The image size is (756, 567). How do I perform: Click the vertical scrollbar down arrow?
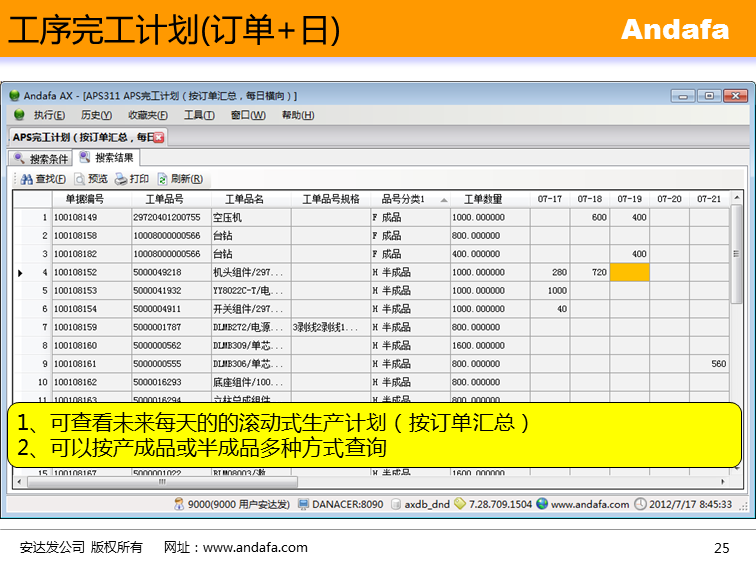pyautogui.click(x=737, y=469)
